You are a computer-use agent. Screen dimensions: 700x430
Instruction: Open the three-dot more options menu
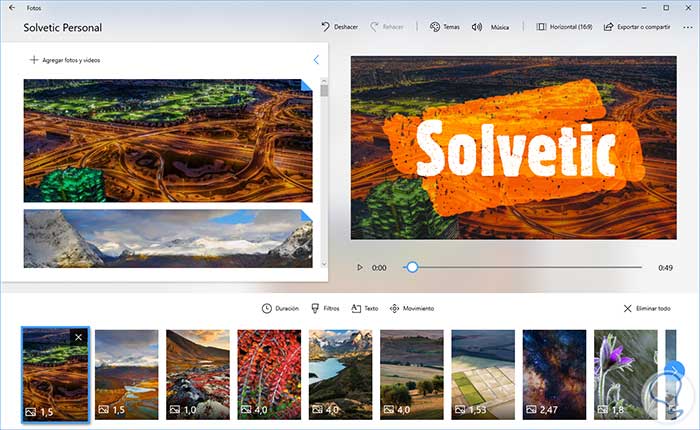(688, 27)
